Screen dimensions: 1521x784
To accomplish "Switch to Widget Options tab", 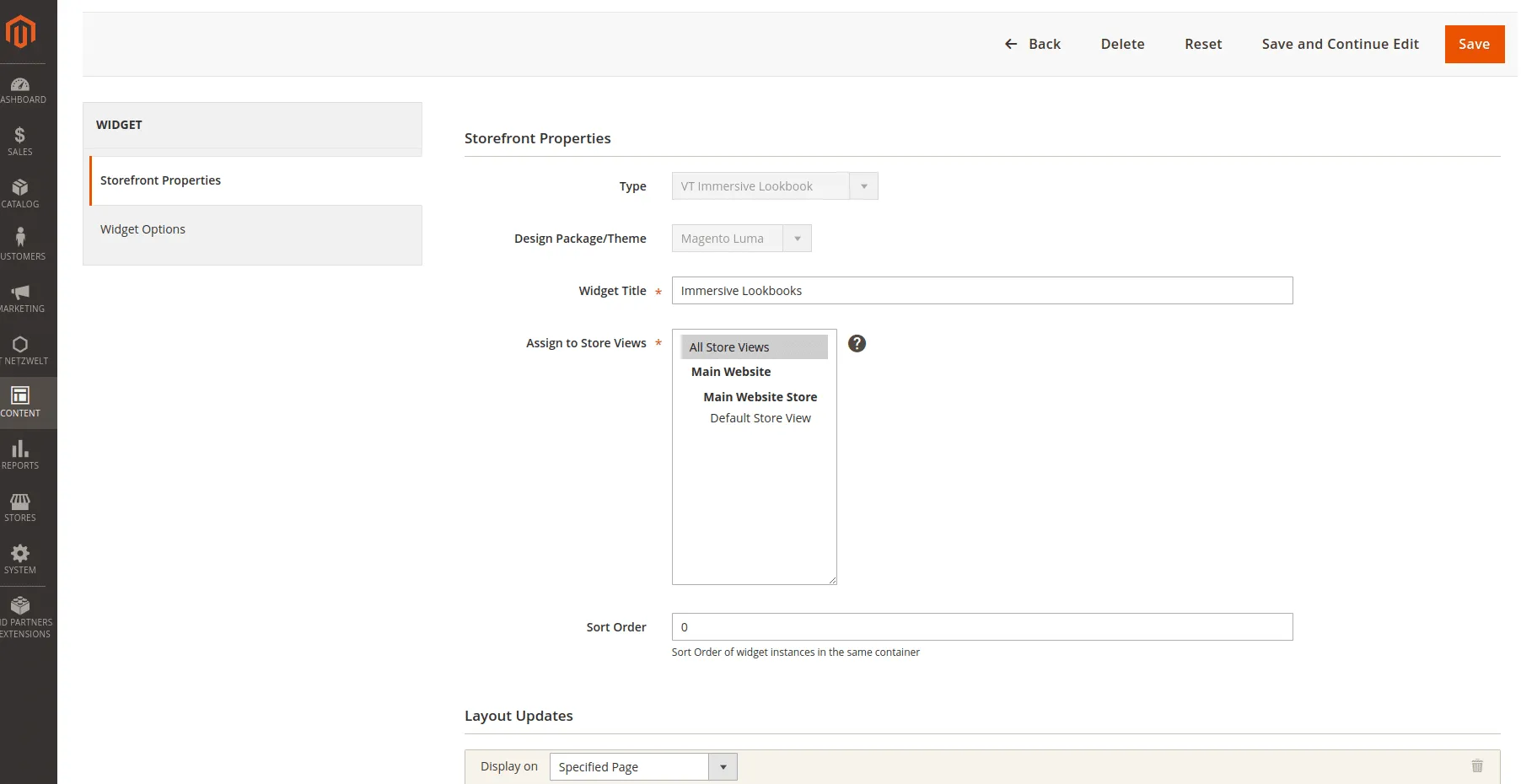I will [x=142, y=229].
